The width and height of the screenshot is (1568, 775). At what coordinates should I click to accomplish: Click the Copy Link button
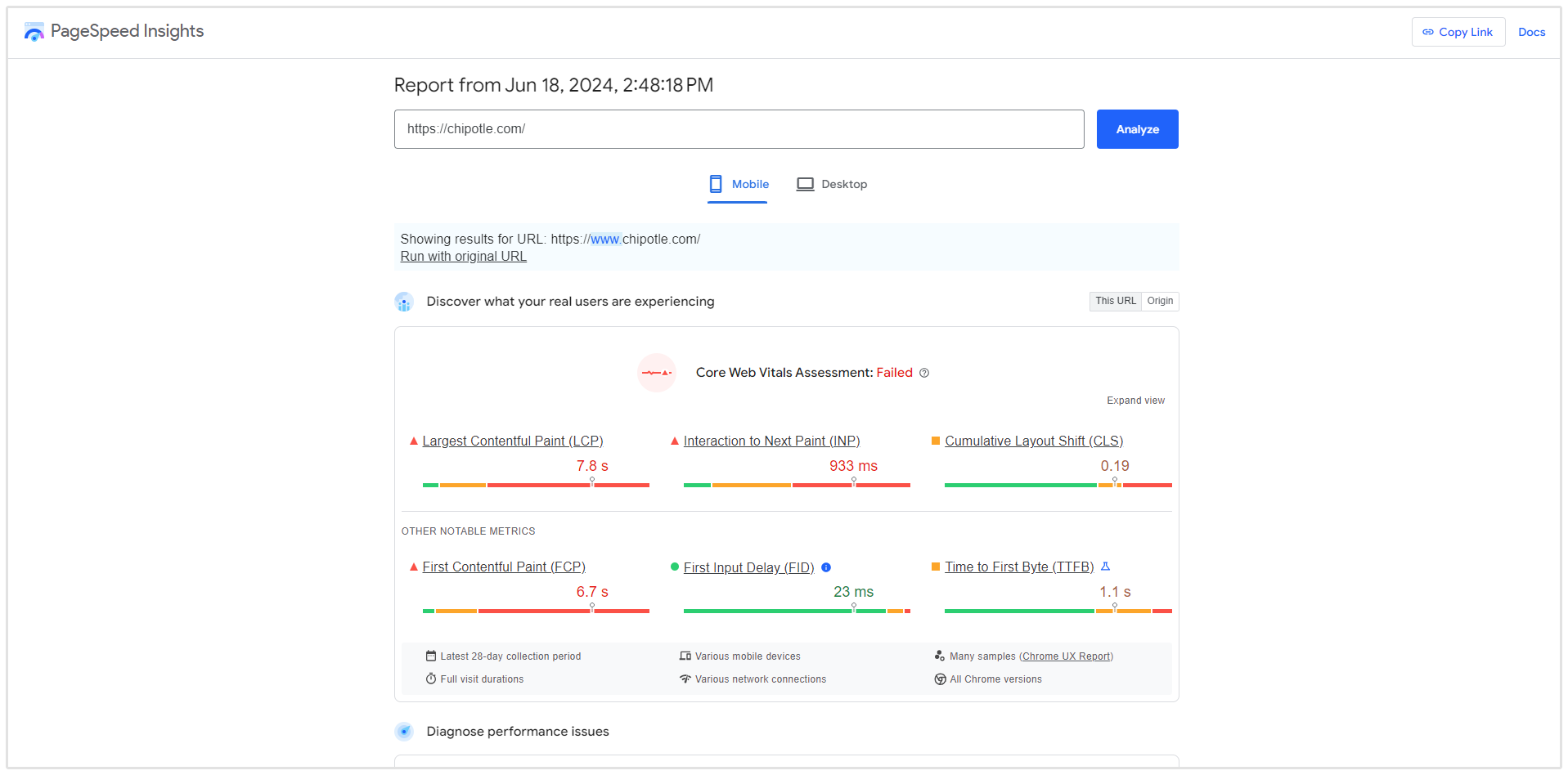coord(1458,32)
